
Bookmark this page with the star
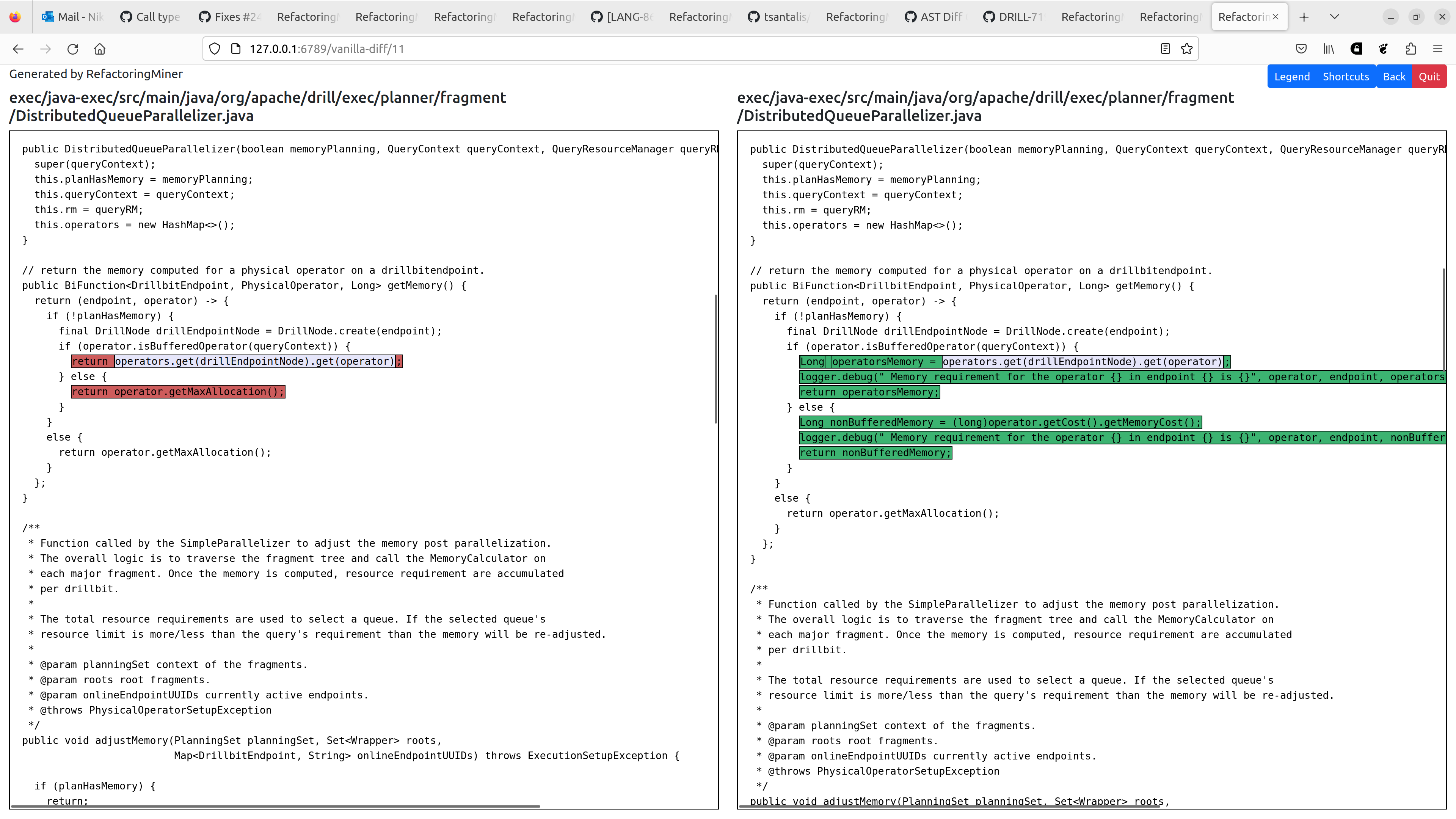1186,49
